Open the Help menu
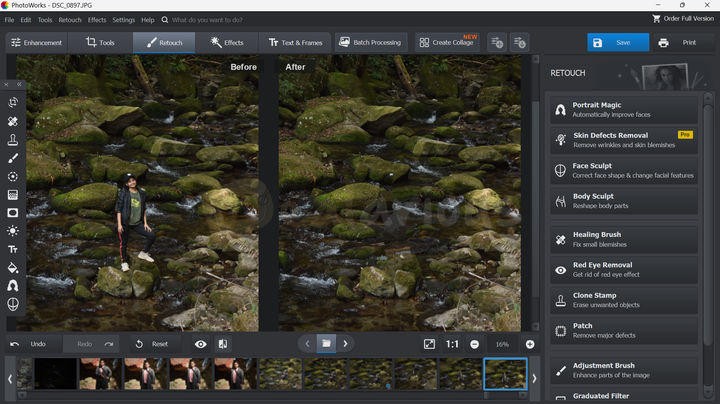Viewport: 720px width, 404px height. (x=147, y=20)
